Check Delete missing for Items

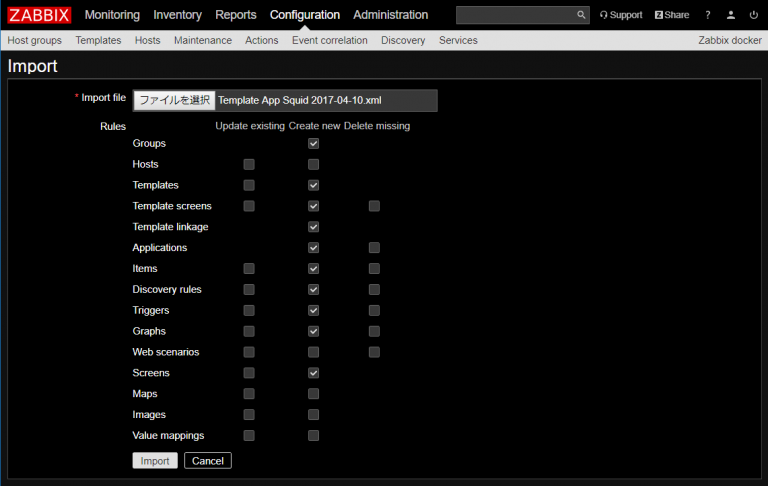(x=374, y=268)
